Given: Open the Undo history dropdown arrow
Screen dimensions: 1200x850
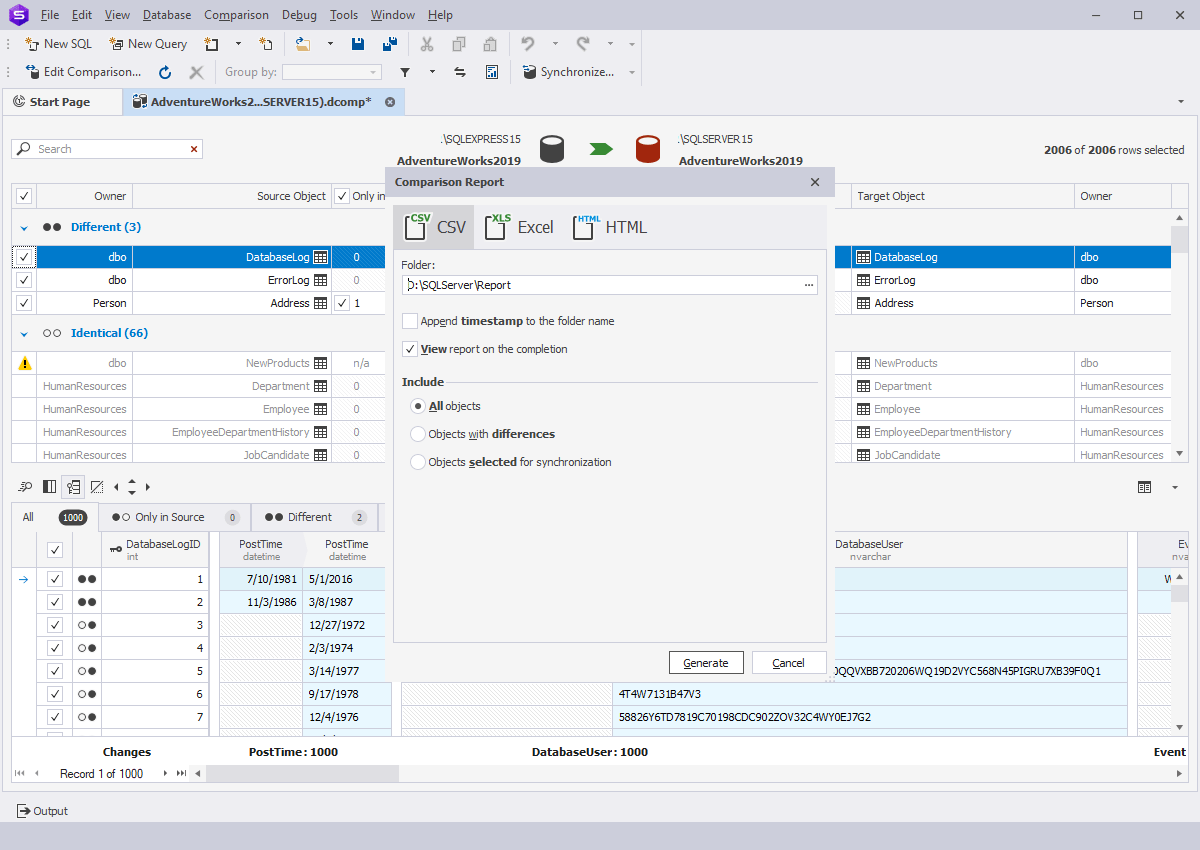Looking at the screenshot, I should click(x=555, y=44).
